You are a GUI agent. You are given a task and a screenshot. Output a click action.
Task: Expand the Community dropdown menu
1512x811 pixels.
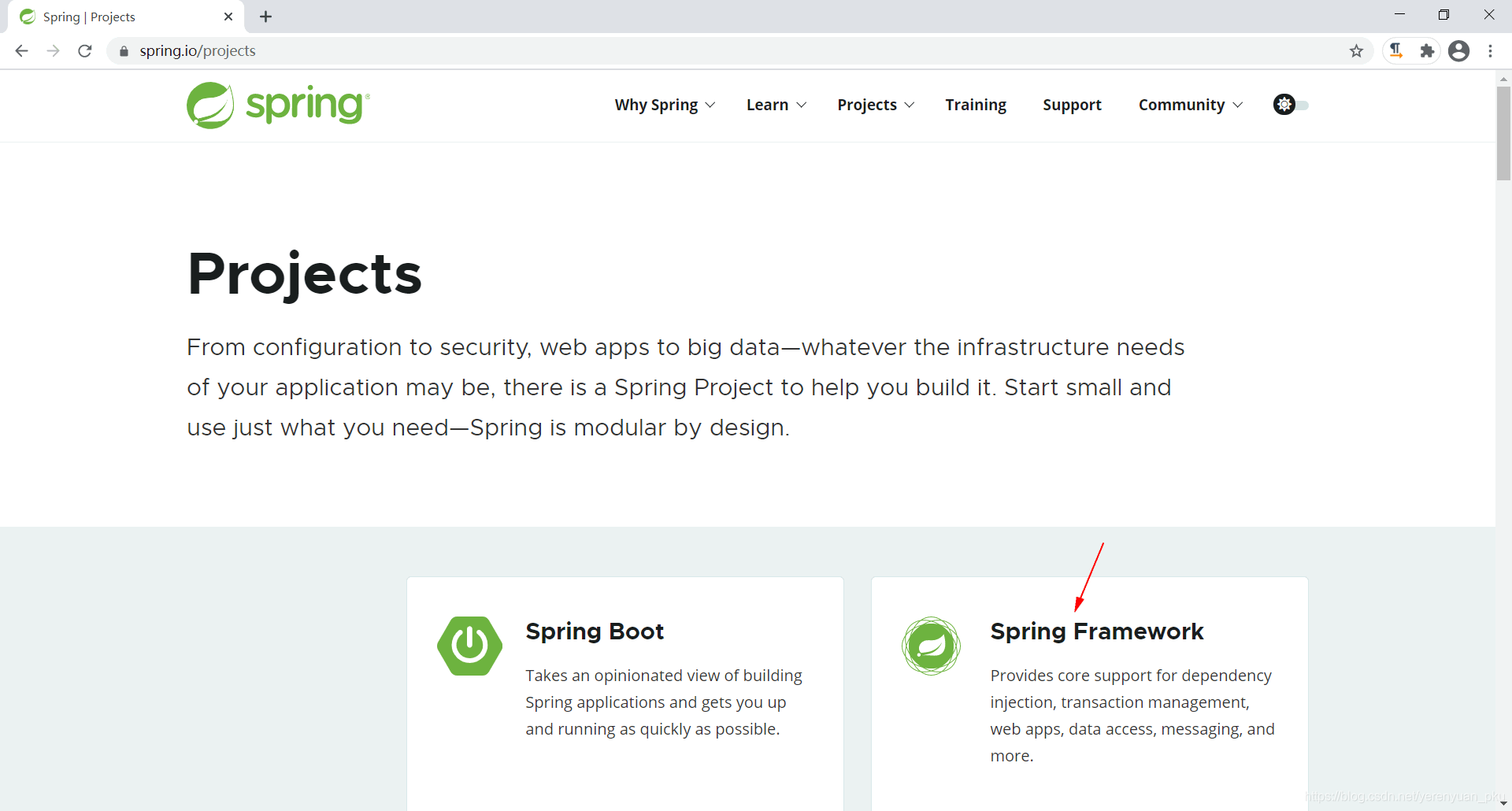pyautogui.click(x=1191, y=105)
